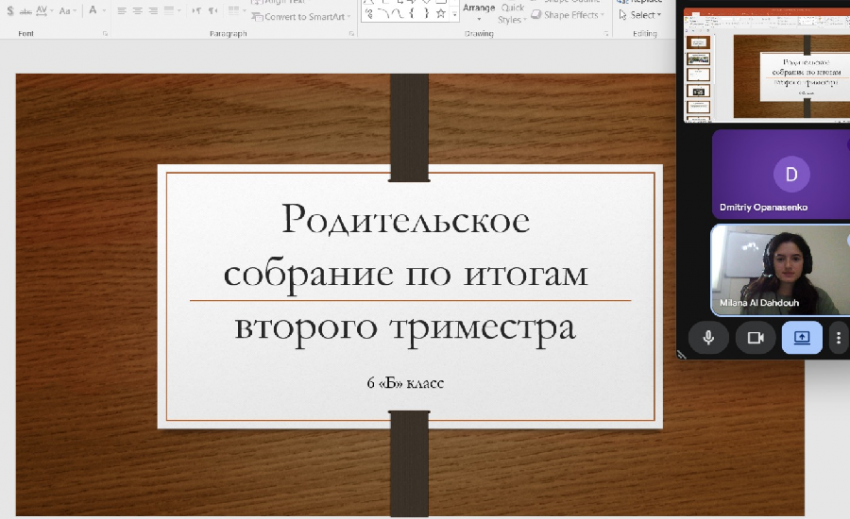This screenshot has height=519, width=850.
Task: Open Quick Styles gallery
Action: coord(511,14)
